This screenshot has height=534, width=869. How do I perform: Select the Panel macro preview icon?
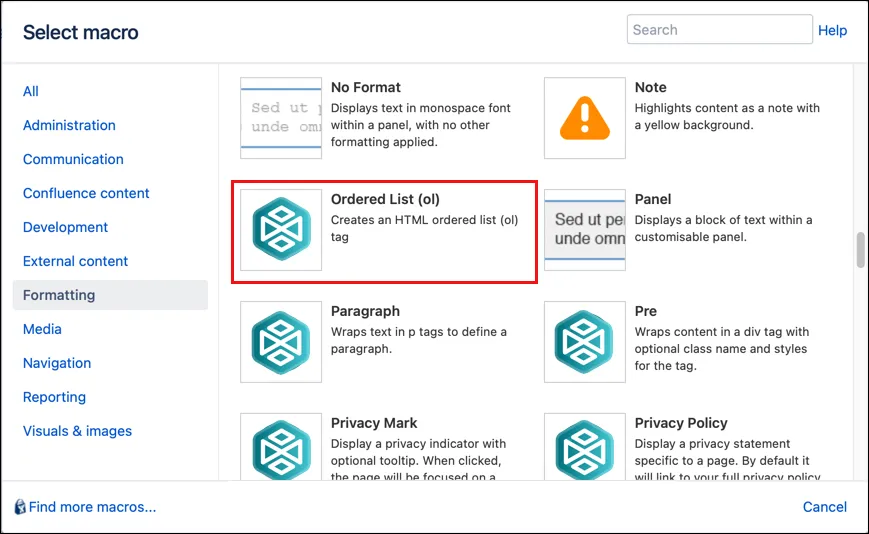(585, 230)
